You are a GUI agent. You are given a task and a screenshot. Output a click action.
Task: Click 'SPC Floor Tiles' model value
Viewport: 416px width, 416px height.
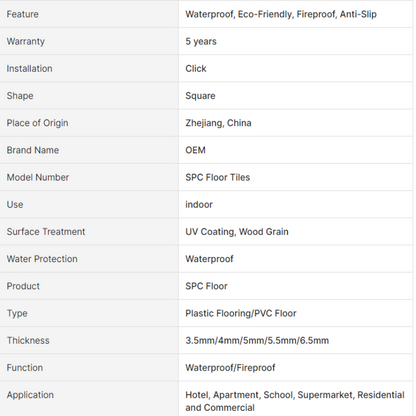[x=218, y=177]
